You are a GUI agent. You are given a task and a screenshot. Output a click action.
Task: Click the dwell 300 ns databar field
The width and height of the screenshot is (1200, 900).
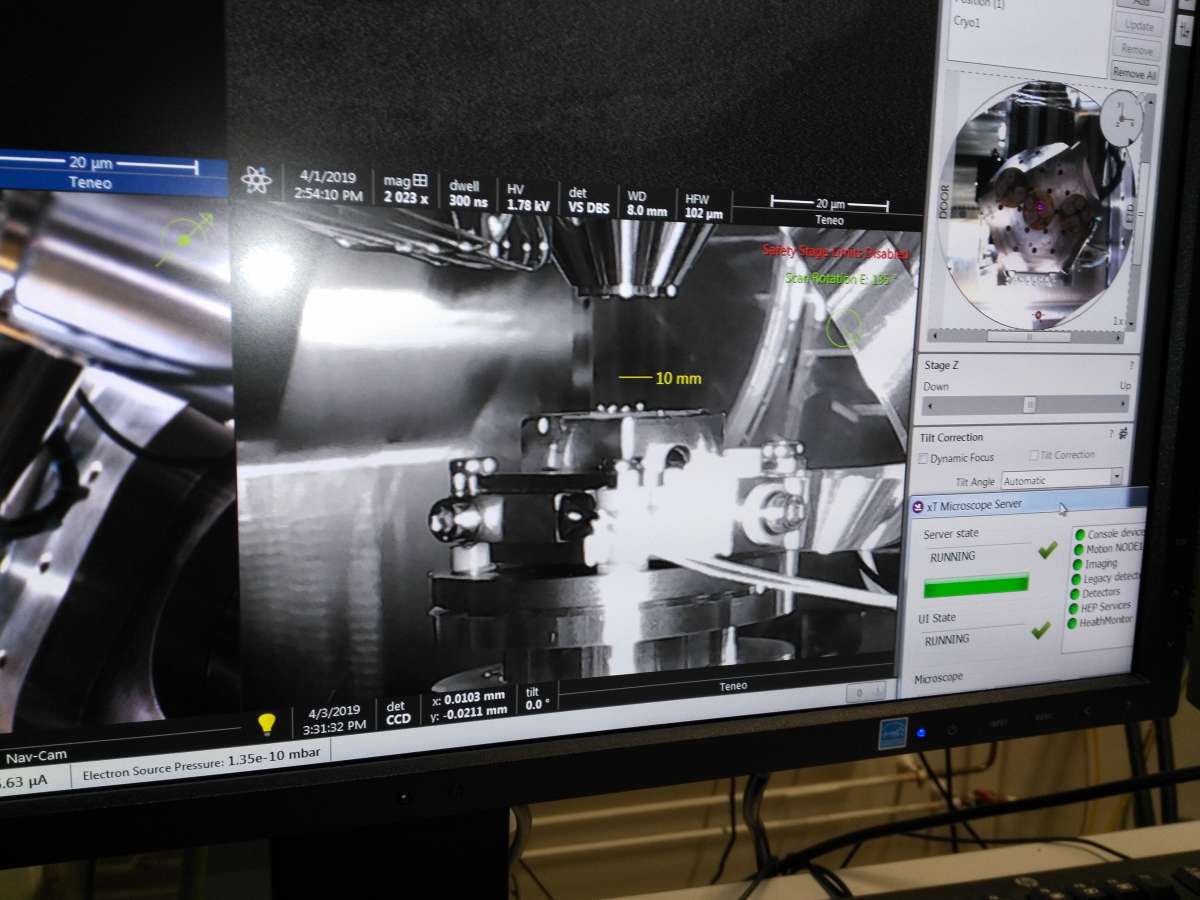point(468,194)
